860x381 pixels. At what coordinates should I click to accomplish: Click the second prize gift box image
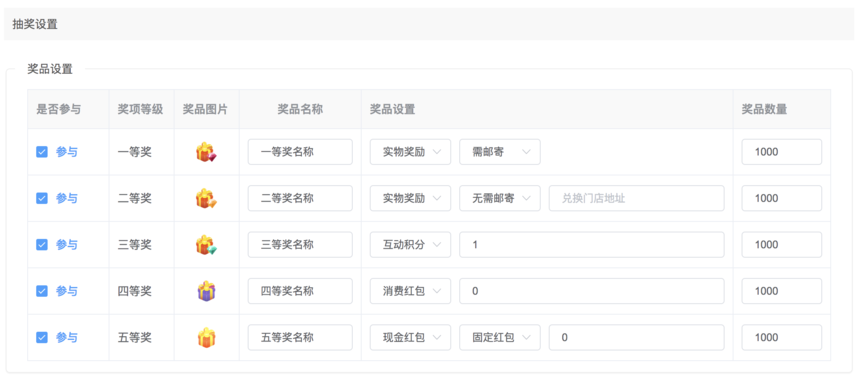pyautogui.click(x=206, y=198)
